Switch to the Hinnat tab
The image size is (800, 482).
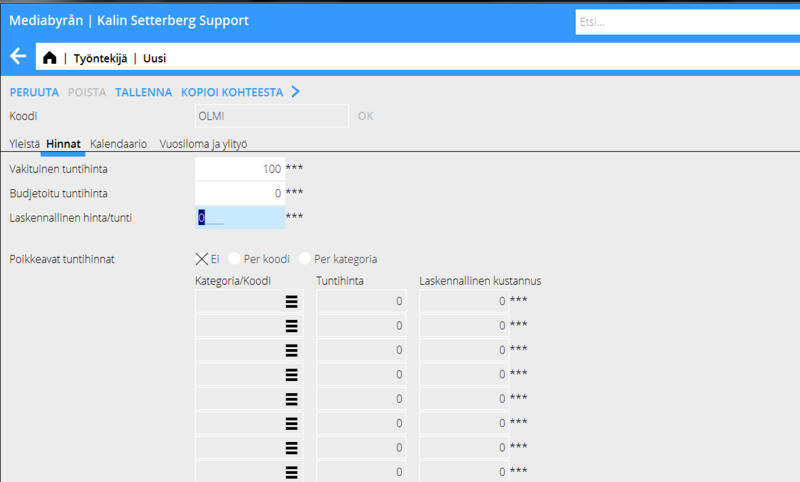pos(63,144)
